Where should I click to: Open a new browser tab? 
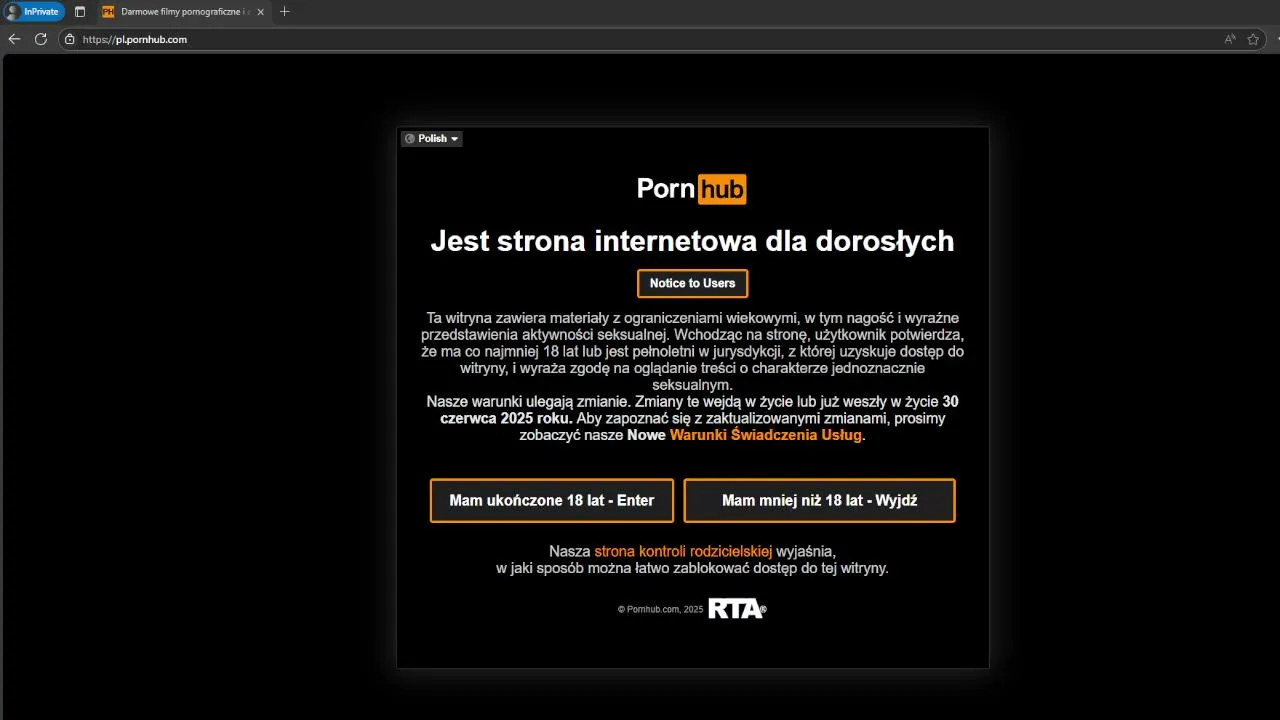(x=285, y=12)
